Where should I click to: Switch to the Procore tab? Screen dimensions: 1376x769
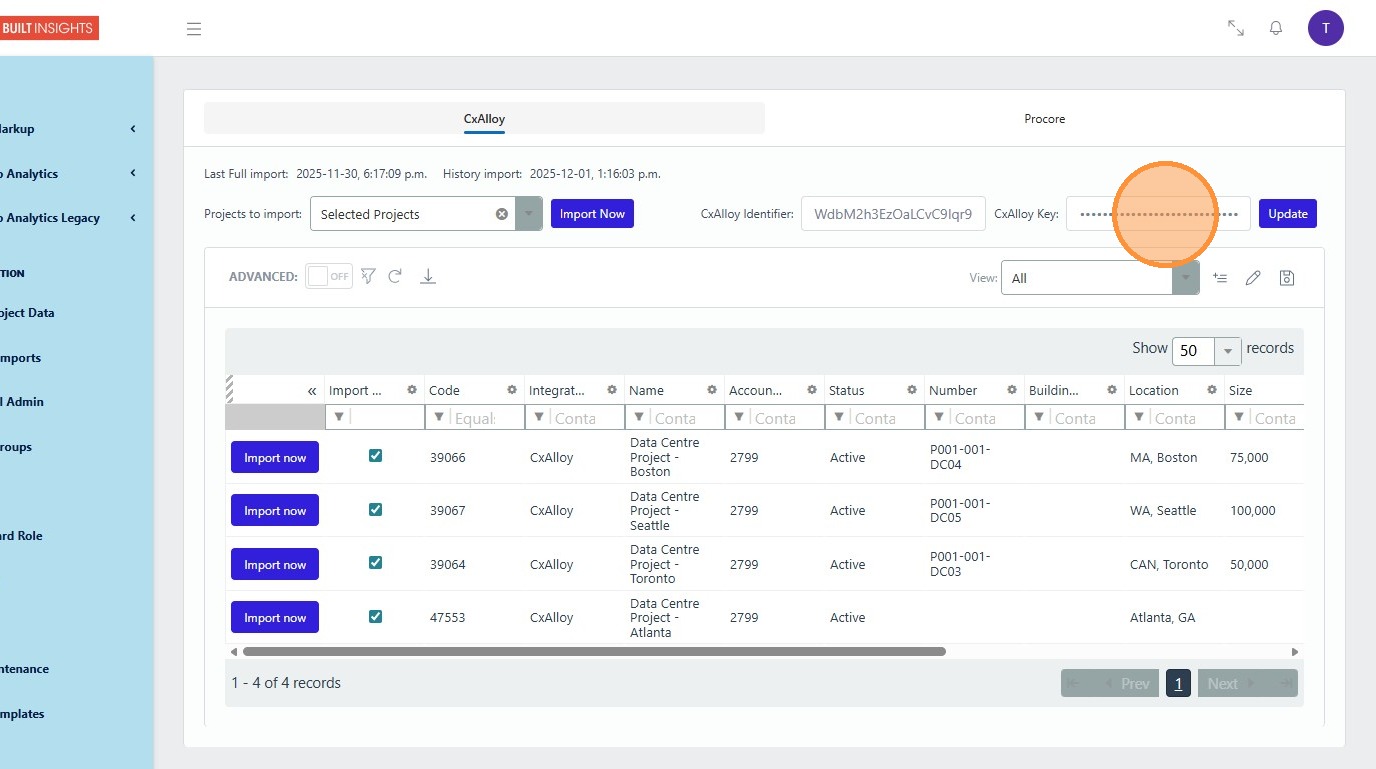(1044, 119)
